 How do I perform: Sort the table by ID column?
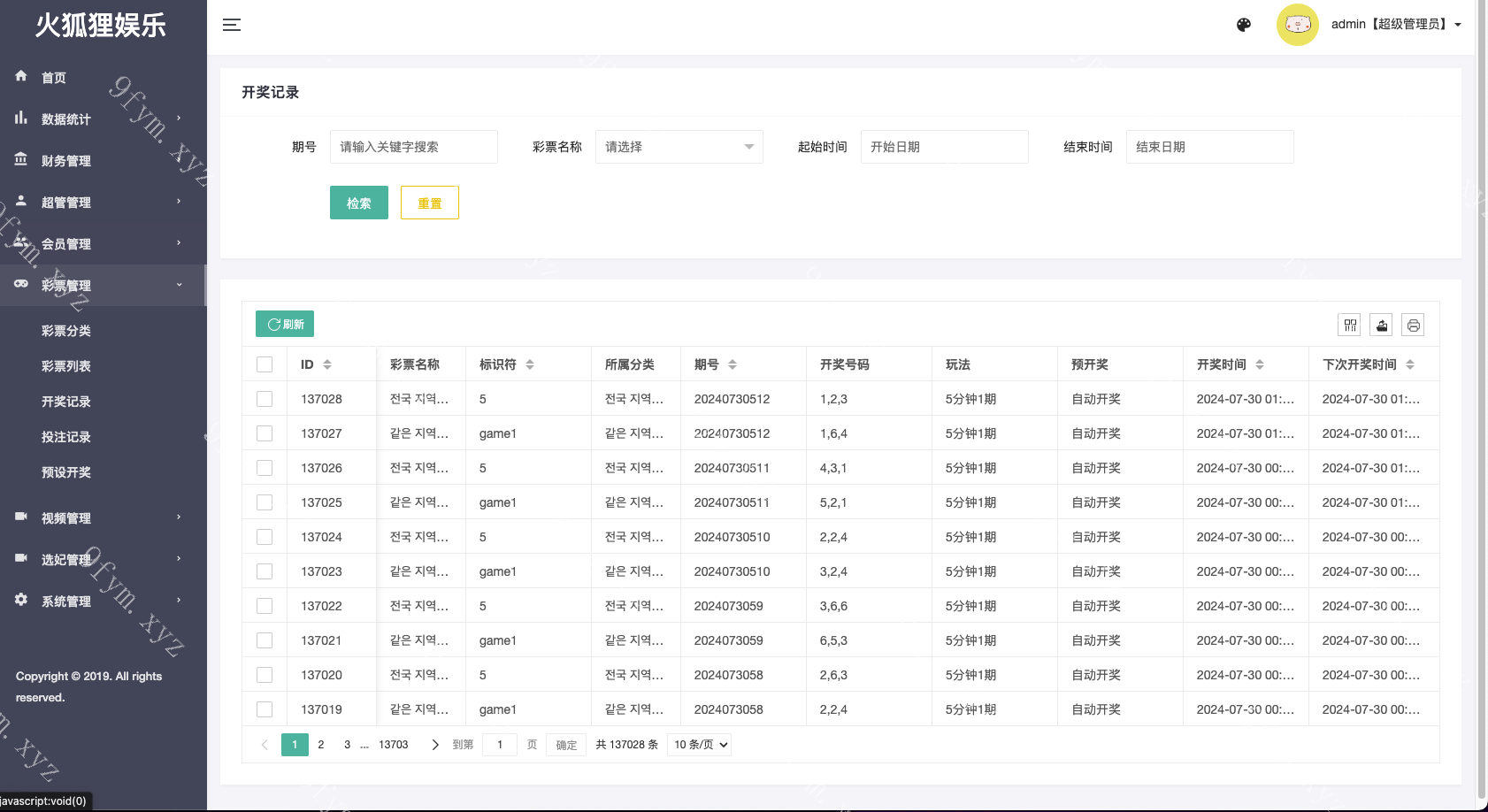[x=327, y=364]
